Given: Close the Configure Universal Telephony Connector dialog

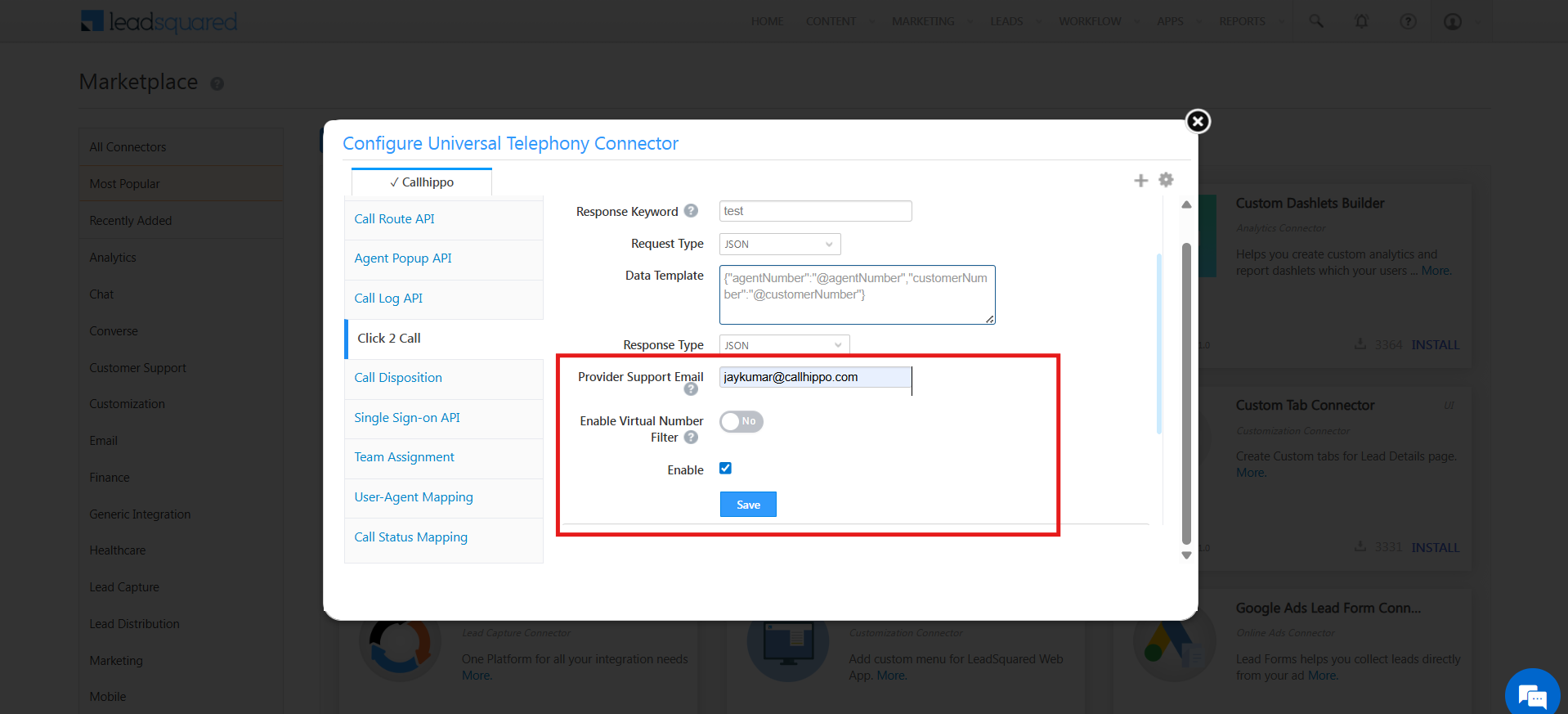Looking at the screenshot, I should click(x=1198, y=121).
